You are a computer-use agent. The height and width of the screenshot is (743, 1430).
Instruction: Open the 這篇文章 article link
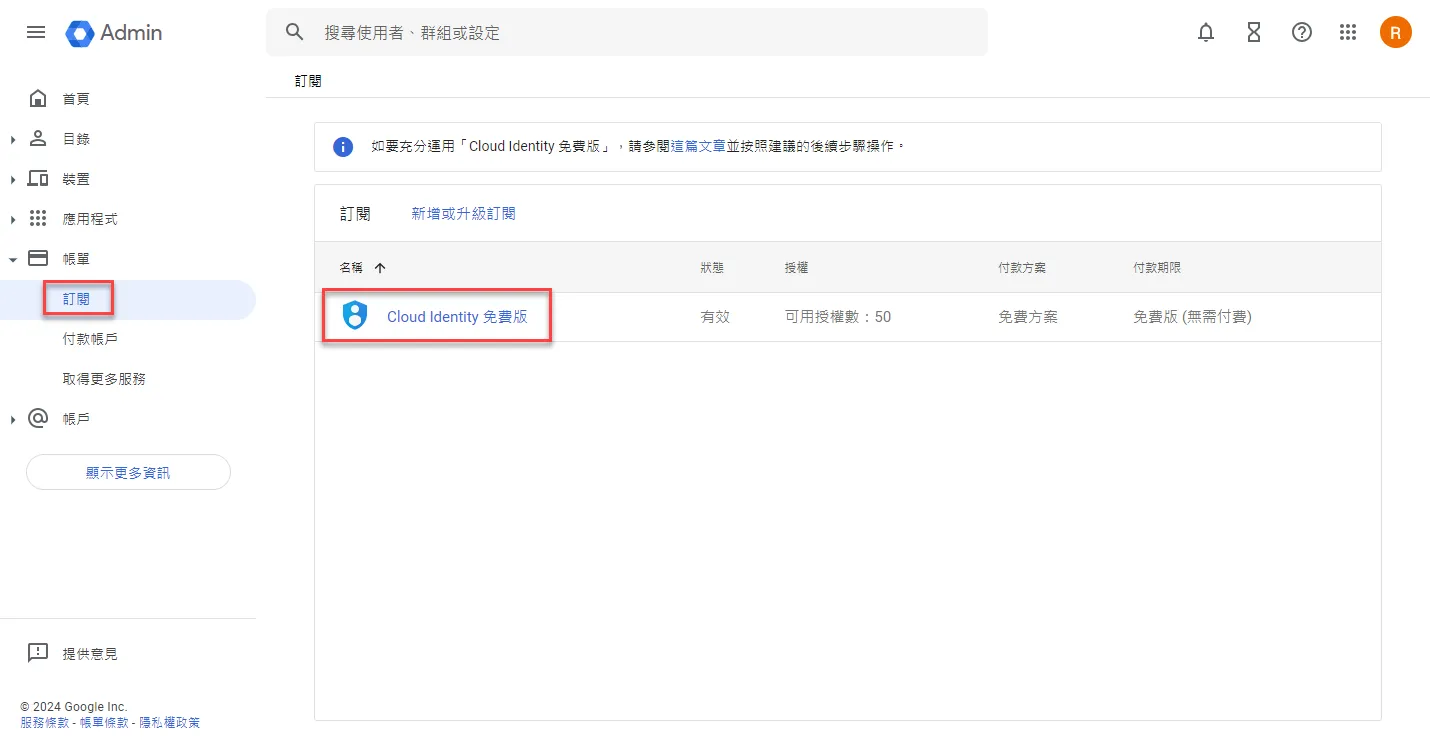click(698, 146)
